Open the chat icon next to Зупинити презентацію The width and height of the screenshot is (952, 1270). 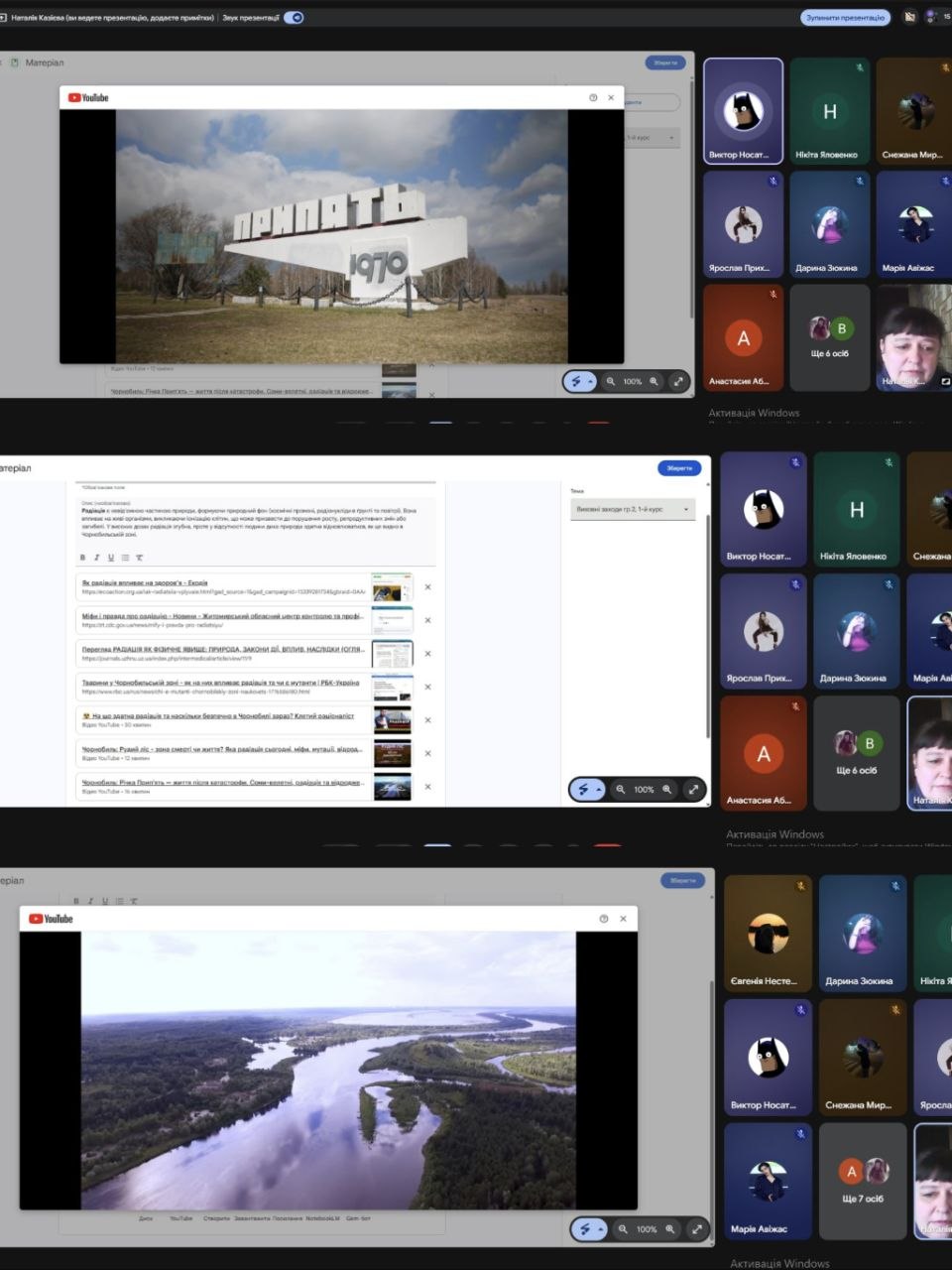point(909,17)
